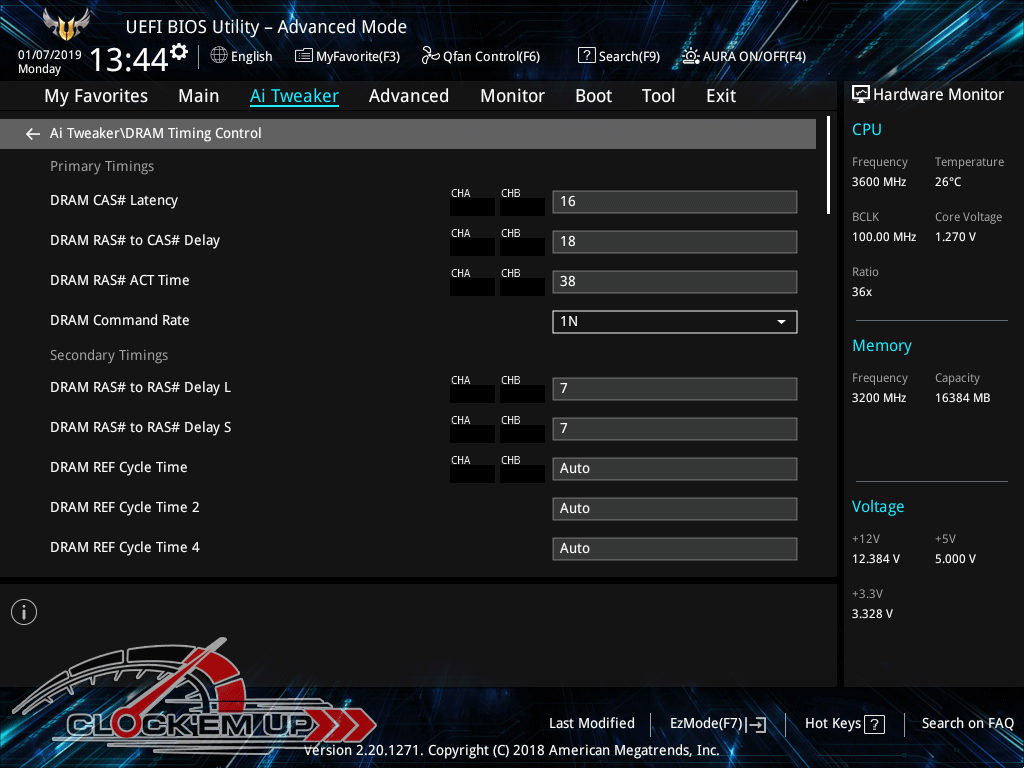Viewport: 1024px width, 768px height.
Task: Click the Last Modified button
Action: [x=591, y=723]
